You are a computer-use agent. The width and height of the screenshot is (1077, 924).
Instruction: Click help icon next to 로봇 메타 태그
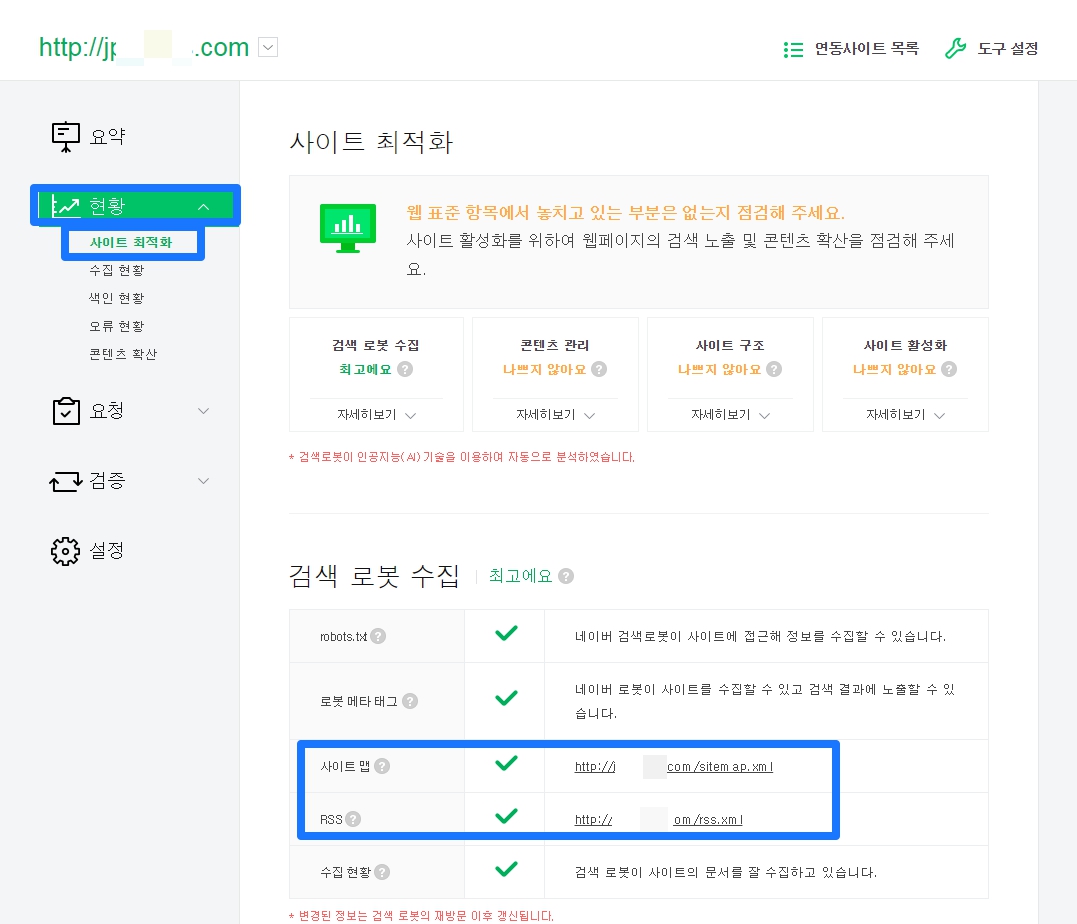pos(410,701)
